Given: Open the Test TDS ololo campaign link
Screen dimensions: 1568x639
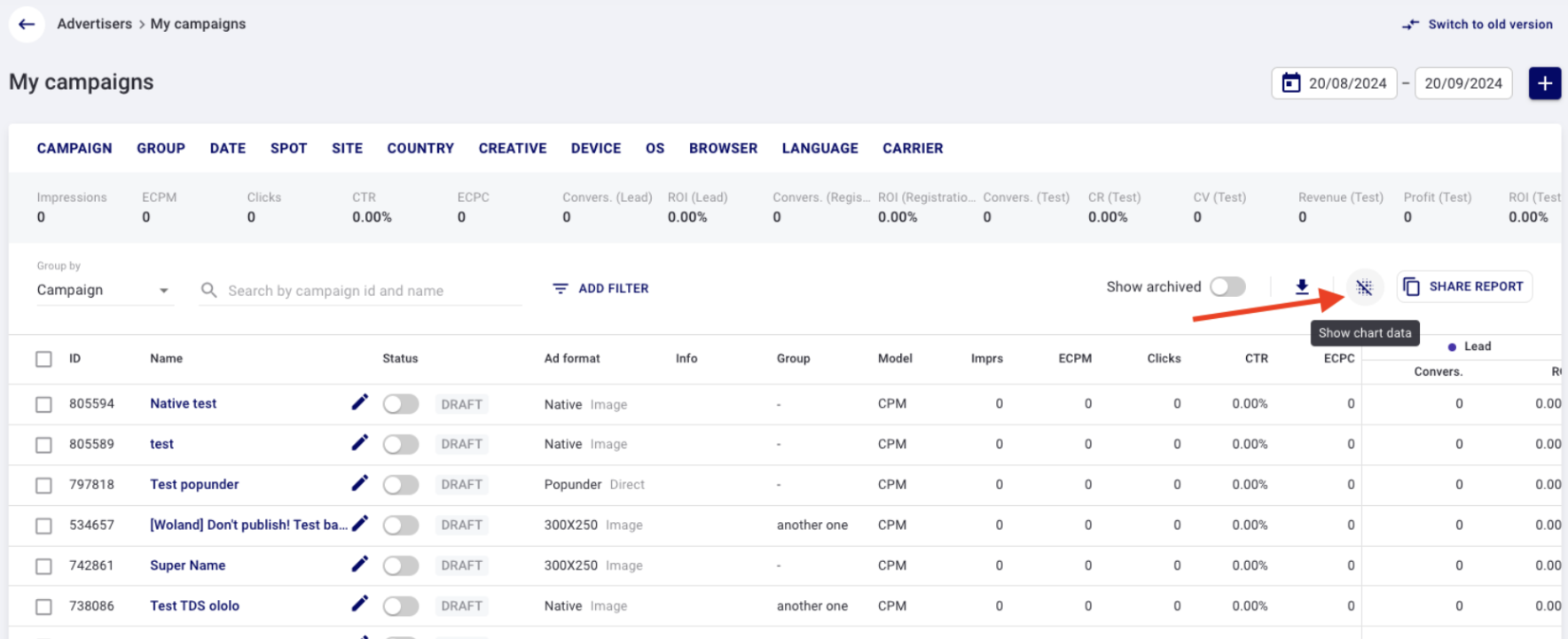Looking at the screenshot, I should [194, 606].
